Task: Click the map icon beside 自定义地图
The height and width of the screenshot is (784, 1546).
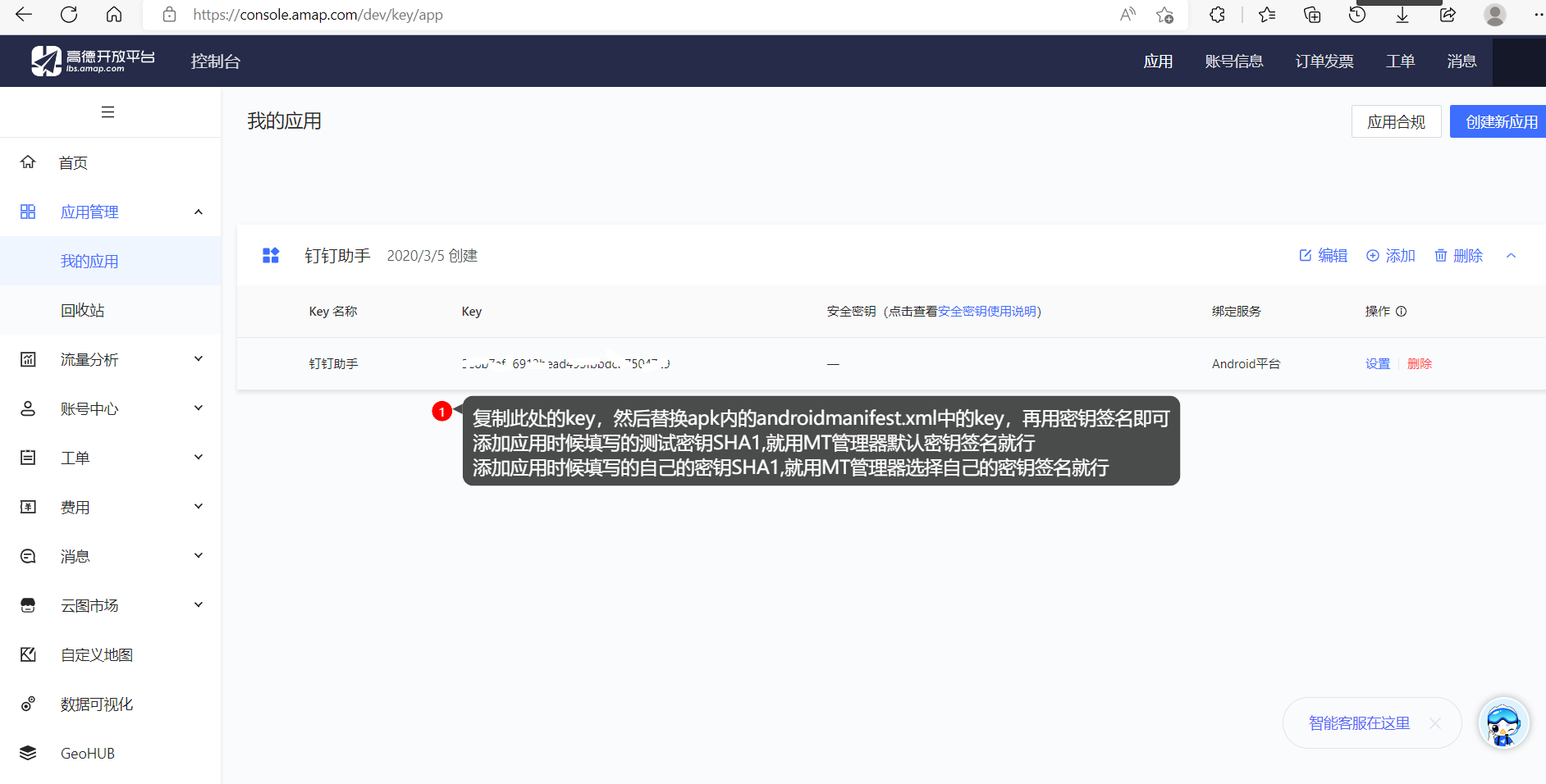Action: [x=28, y=654]
